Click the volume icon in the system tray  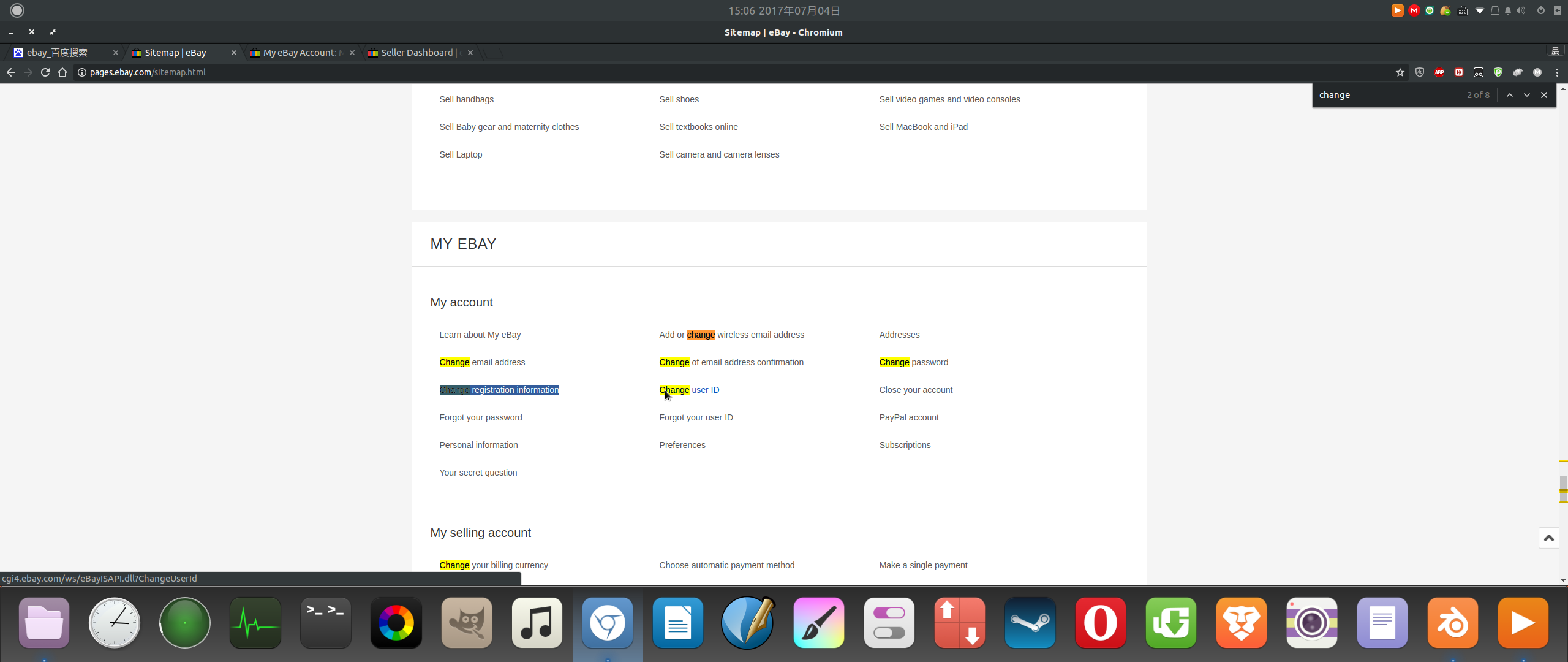[x=1521, y=10]
